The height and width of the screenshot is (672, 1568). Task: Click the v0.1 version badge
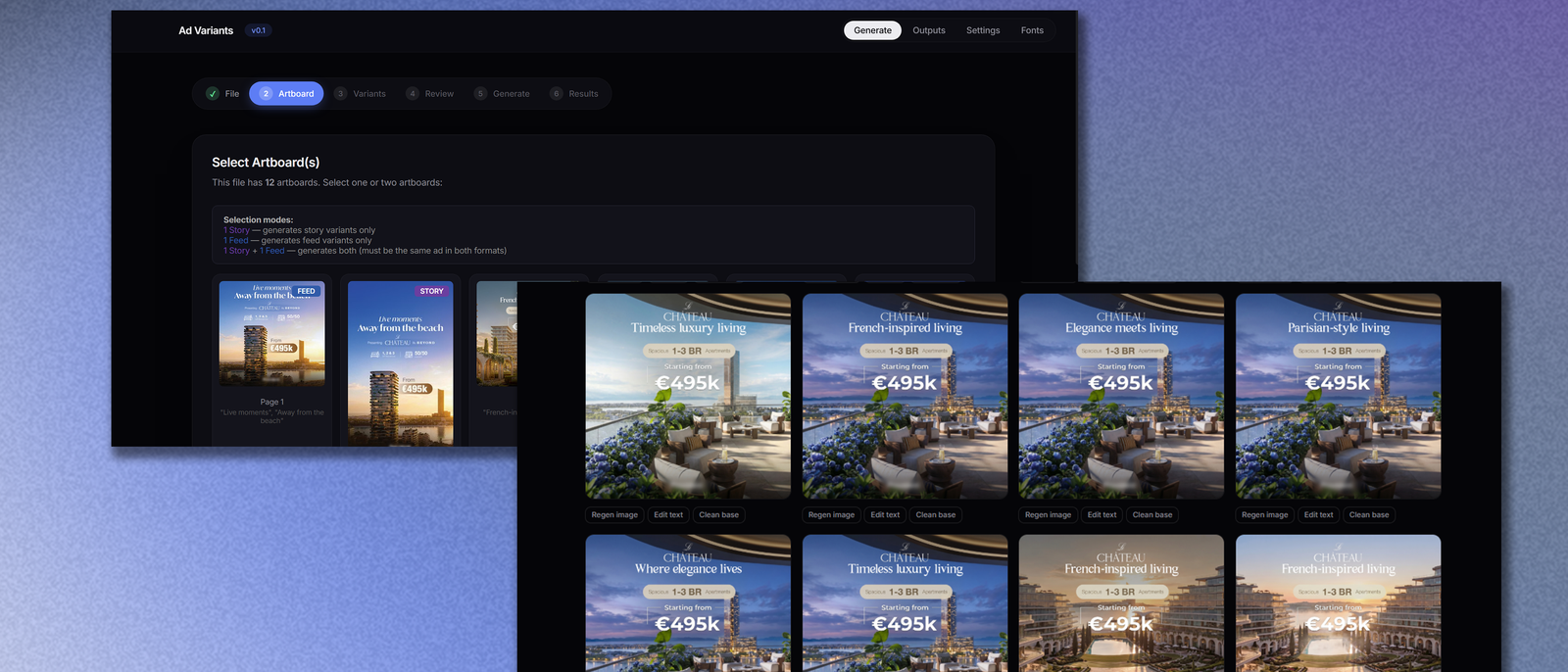(258, 30)
